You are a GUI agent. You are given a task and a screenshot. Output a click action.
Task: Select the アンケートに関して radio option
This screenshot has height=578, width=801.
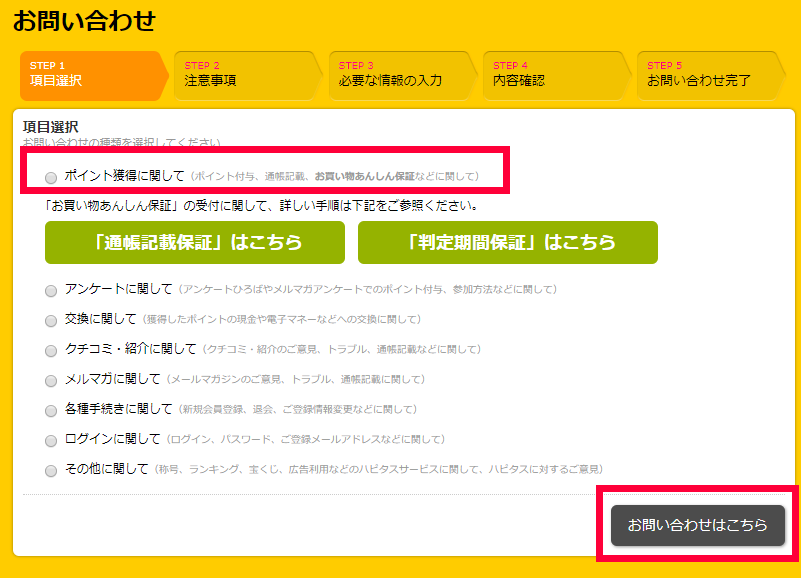click(x=51, y=291)
